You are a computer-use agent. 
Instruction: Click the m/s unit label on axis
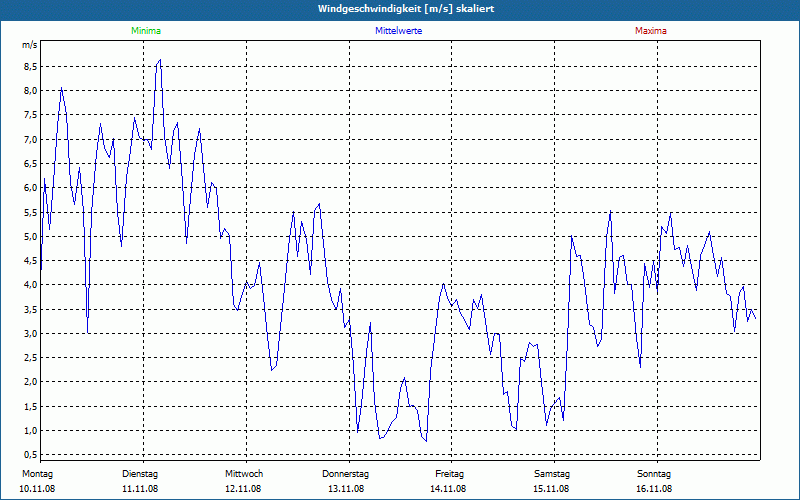pos(30,45)
